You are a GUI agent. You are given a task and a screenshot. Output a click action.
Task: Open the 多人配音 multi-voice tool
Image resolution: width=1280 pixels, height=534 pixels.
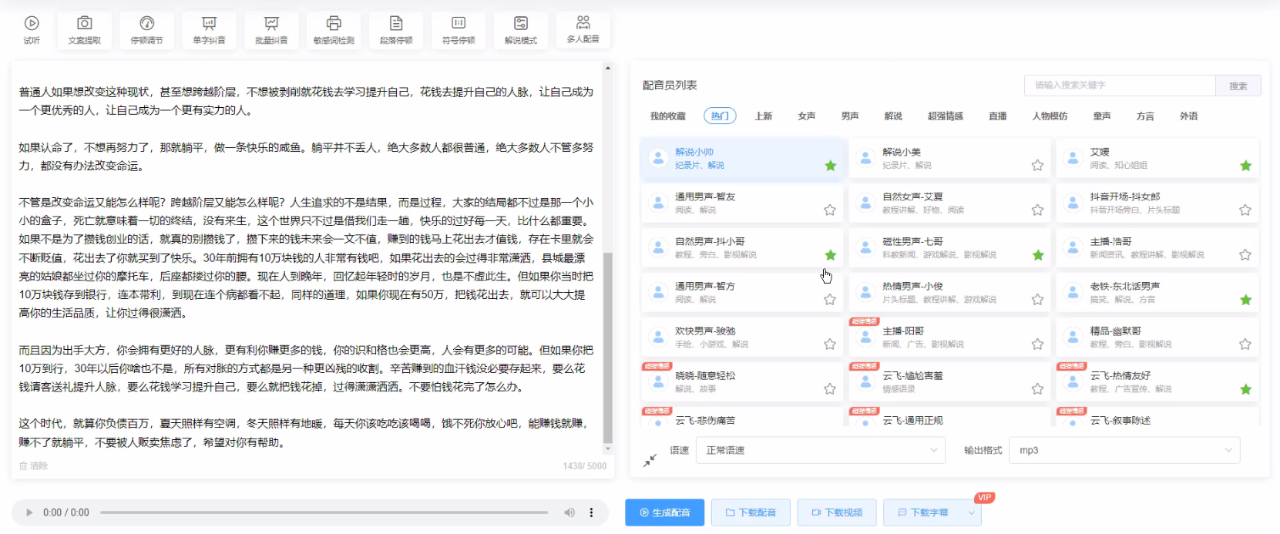pos(583,24)
